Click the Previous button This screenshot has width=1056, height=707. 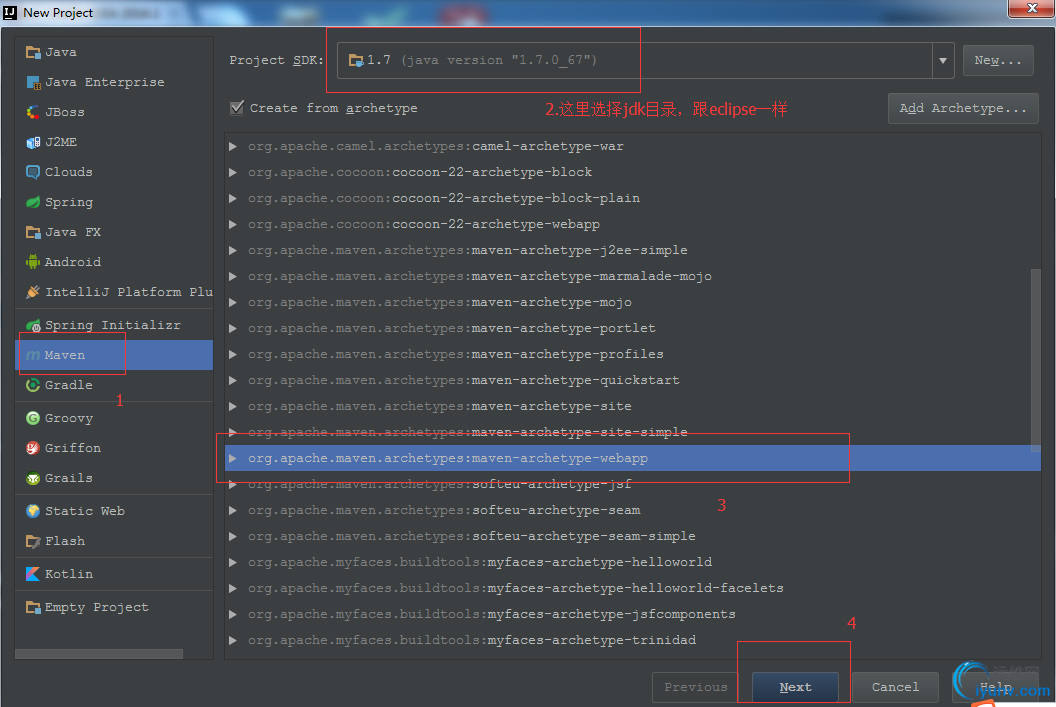pyautogui.click(x=696, y=687)
